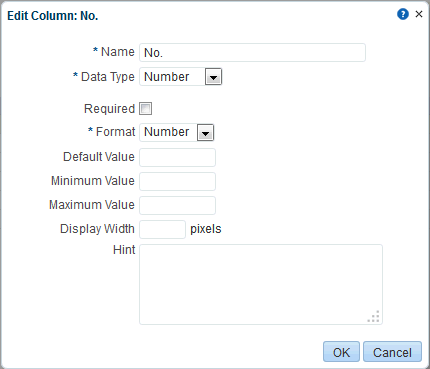Image resolution: width=430 pixels, height=369 pixels.
Task: Focus the Minimum Value field
Action: [x=177, y=181]
